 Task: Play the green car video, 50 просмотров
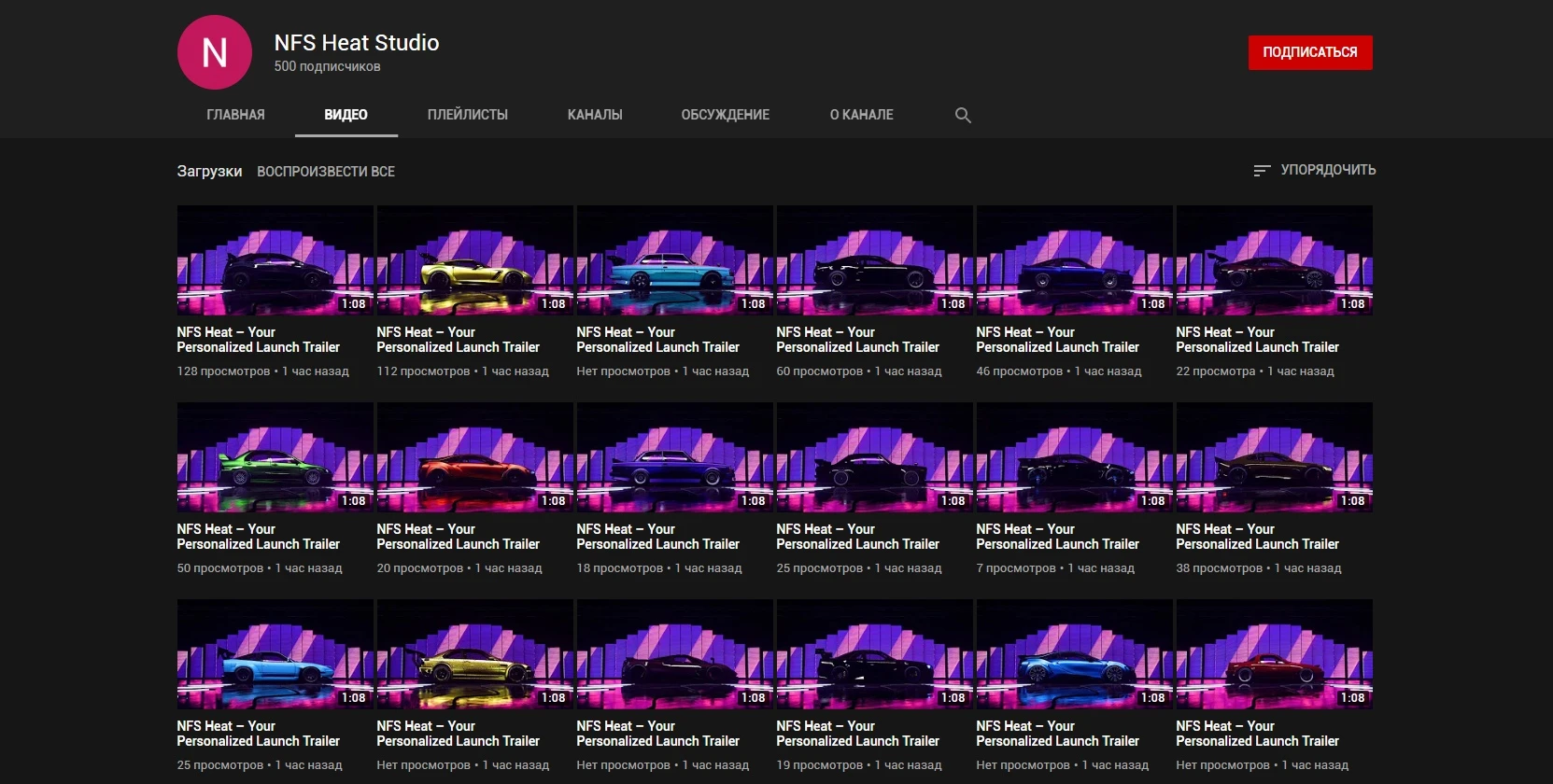(x=275, y=457)
